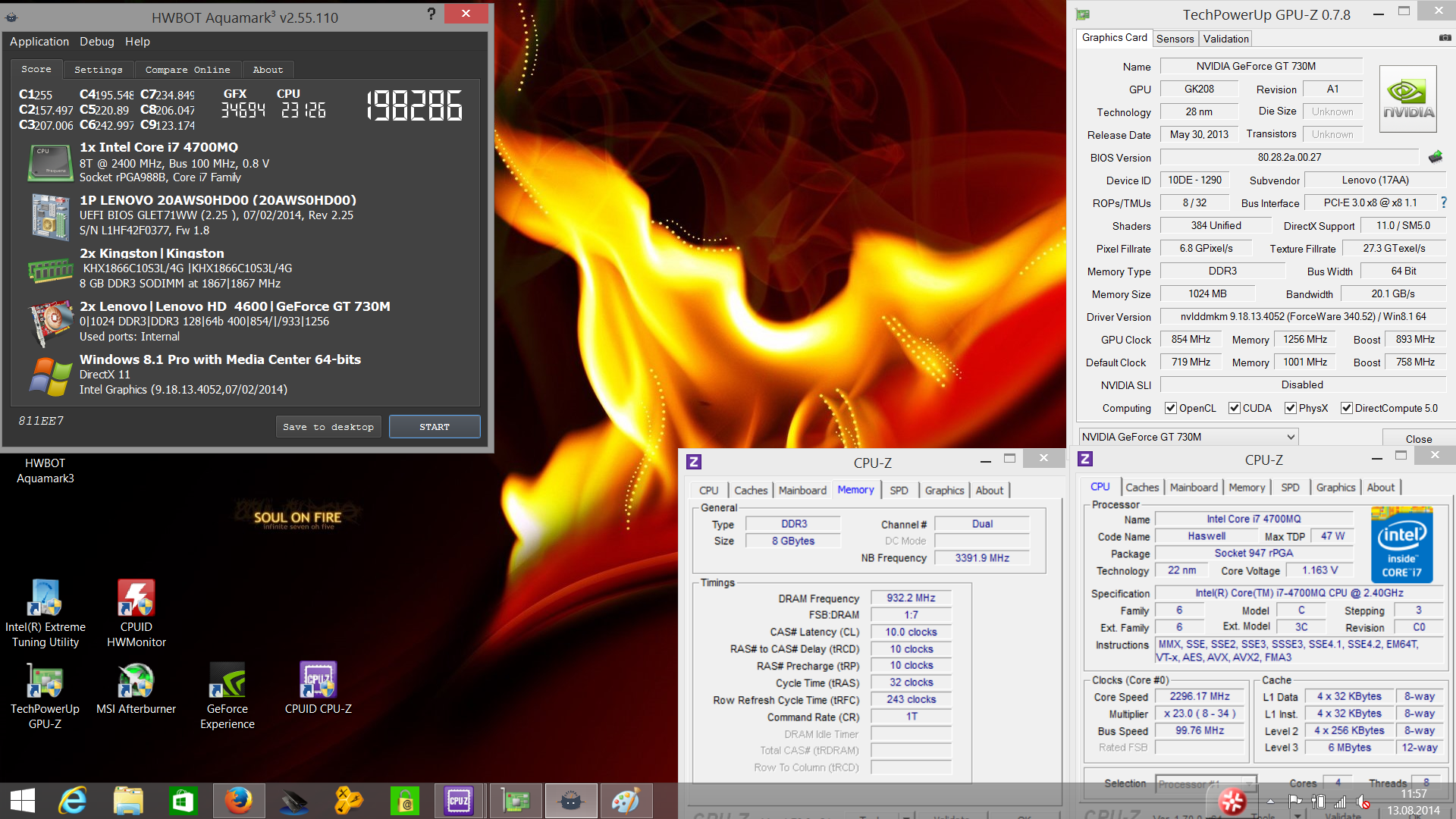Click the question mark help icon in Aquamark title bar
The width and height of the screenshot is (1456, 819).
(x=431, y=14)
